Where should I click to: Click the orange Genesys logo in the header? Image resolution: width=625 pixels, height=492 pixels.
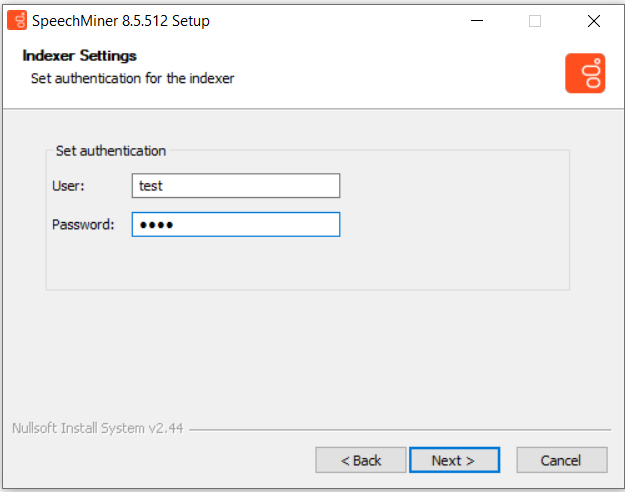pos(585,73)
